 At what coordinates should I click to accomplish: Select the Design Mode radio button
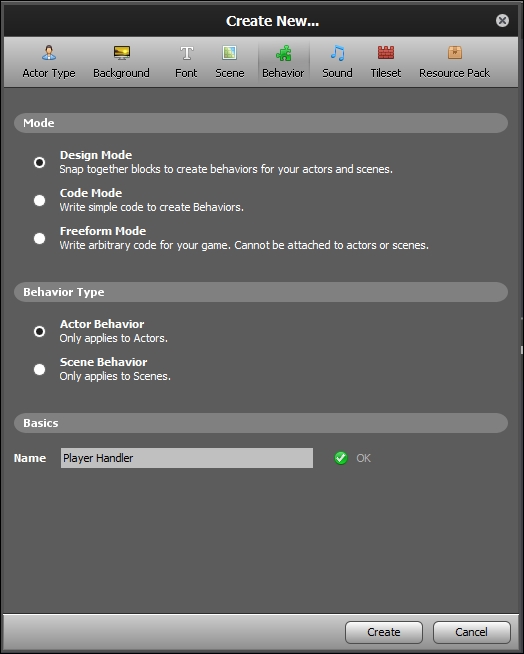(40, 162)
